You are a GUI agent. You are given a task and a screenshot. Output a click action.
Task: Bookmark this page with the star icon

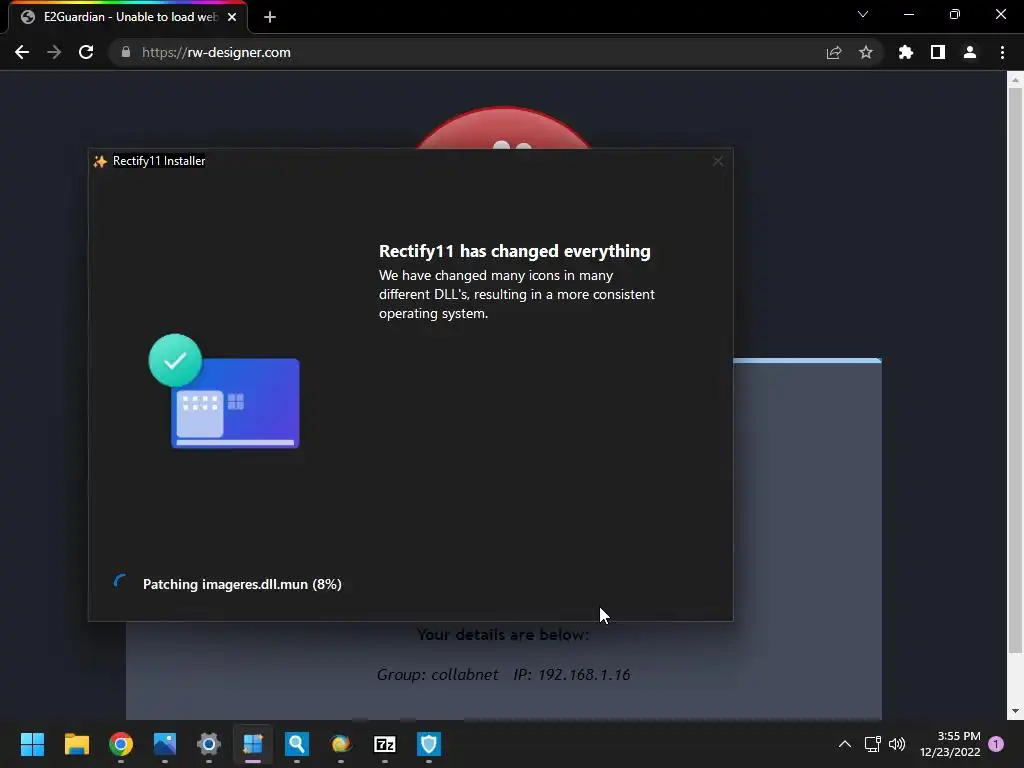[x=866, y=52]
